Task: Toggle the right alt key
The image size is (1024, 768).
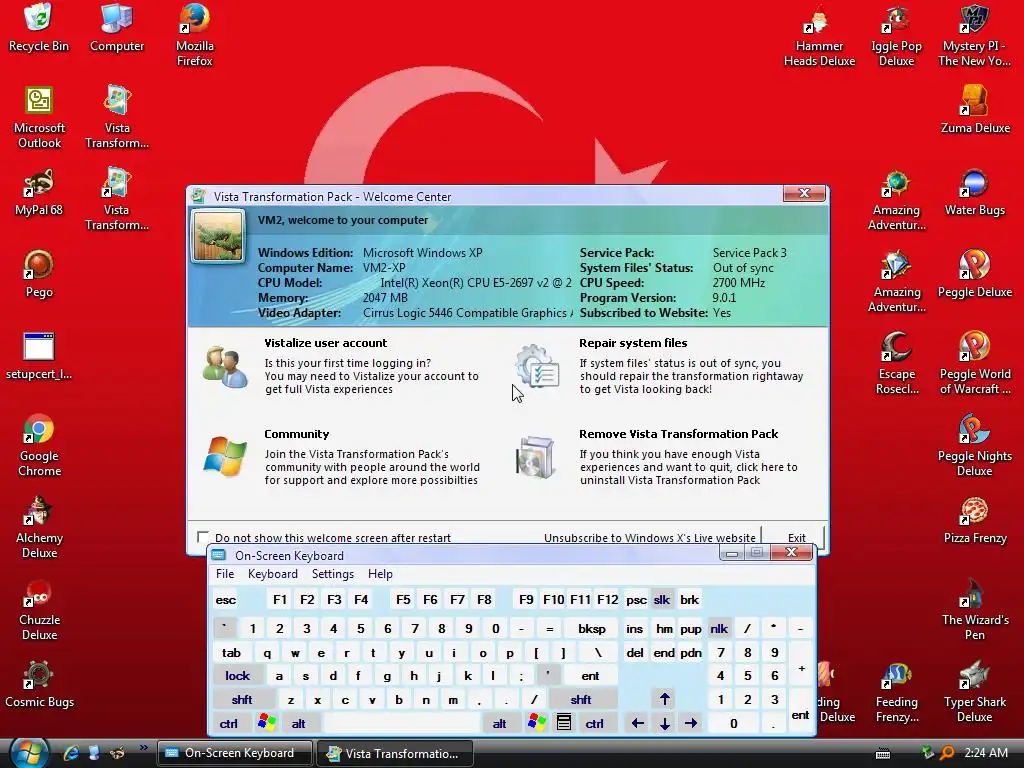Action: tap(500, 723)
